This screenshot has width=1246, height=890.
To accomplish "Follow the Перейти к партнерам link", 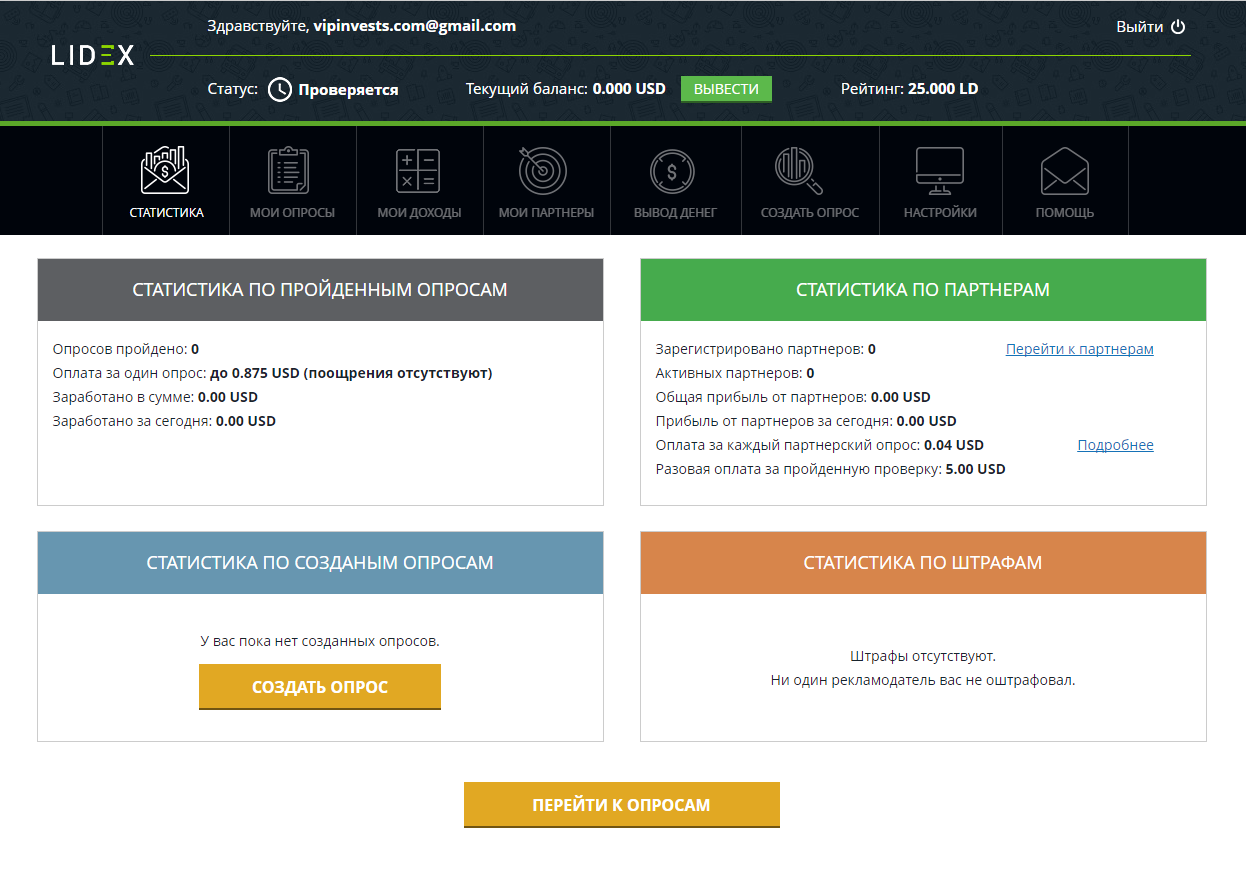I will click(1079, 349).
